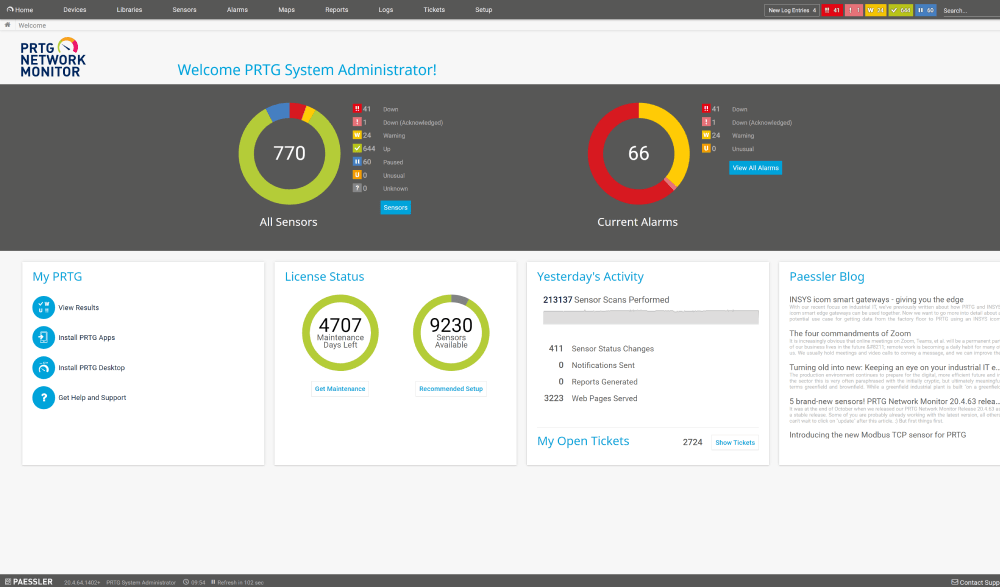Open the Turning old into new blog post
Image resolution: width=1000 pixels, height=587 pixels.
(x=894, y=368)
